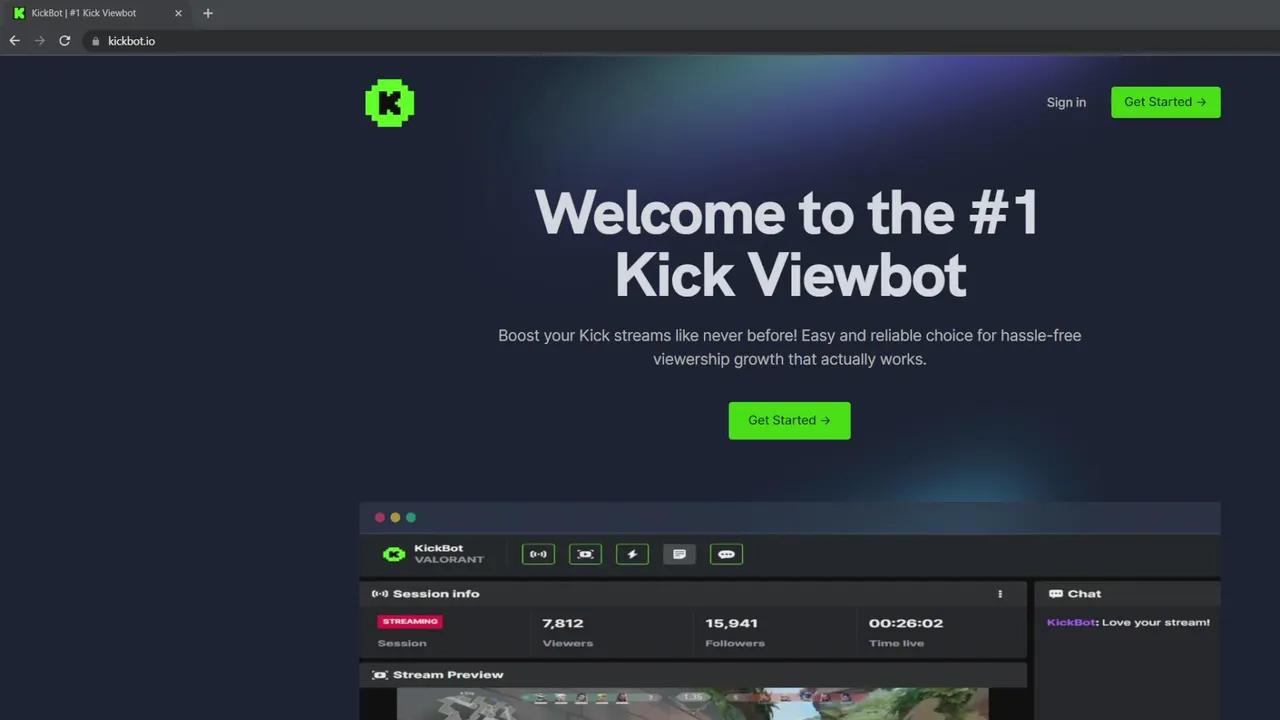Click the lock icon in the address bar
Image resolution: width=1280 pixels, height=720 pixels.
tap(96, 41)
